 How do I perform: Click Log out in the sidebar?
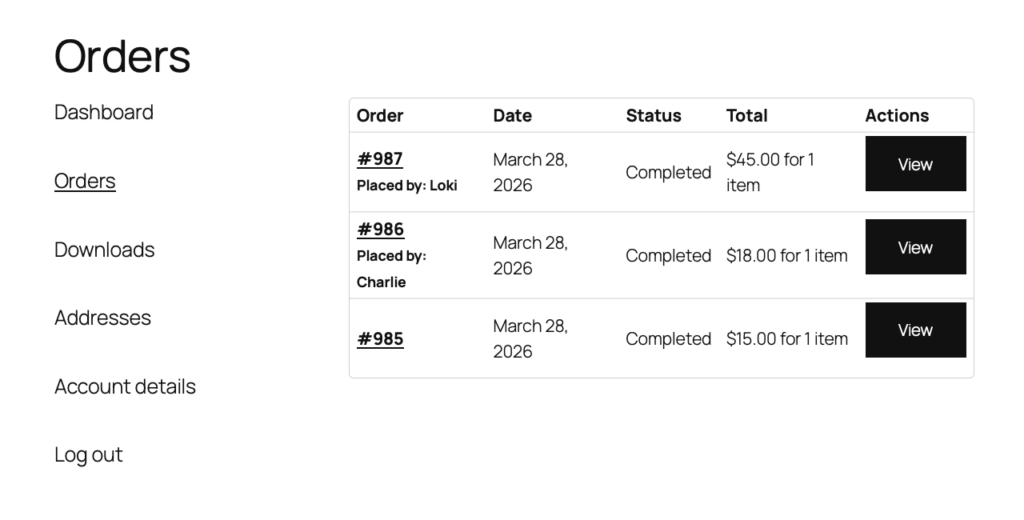pos(88,455)
